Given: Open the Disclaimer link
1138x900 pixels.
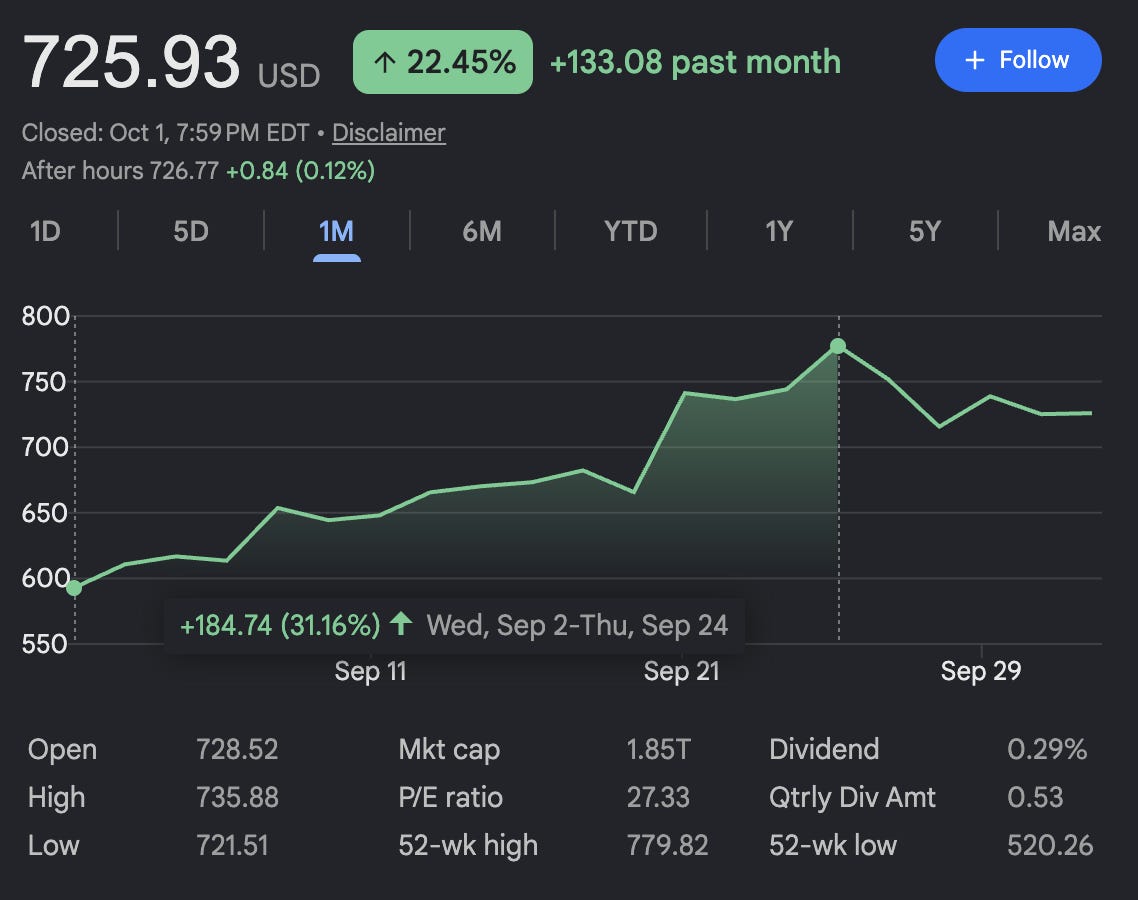Looking at the screenshot, I should [389, 133].
